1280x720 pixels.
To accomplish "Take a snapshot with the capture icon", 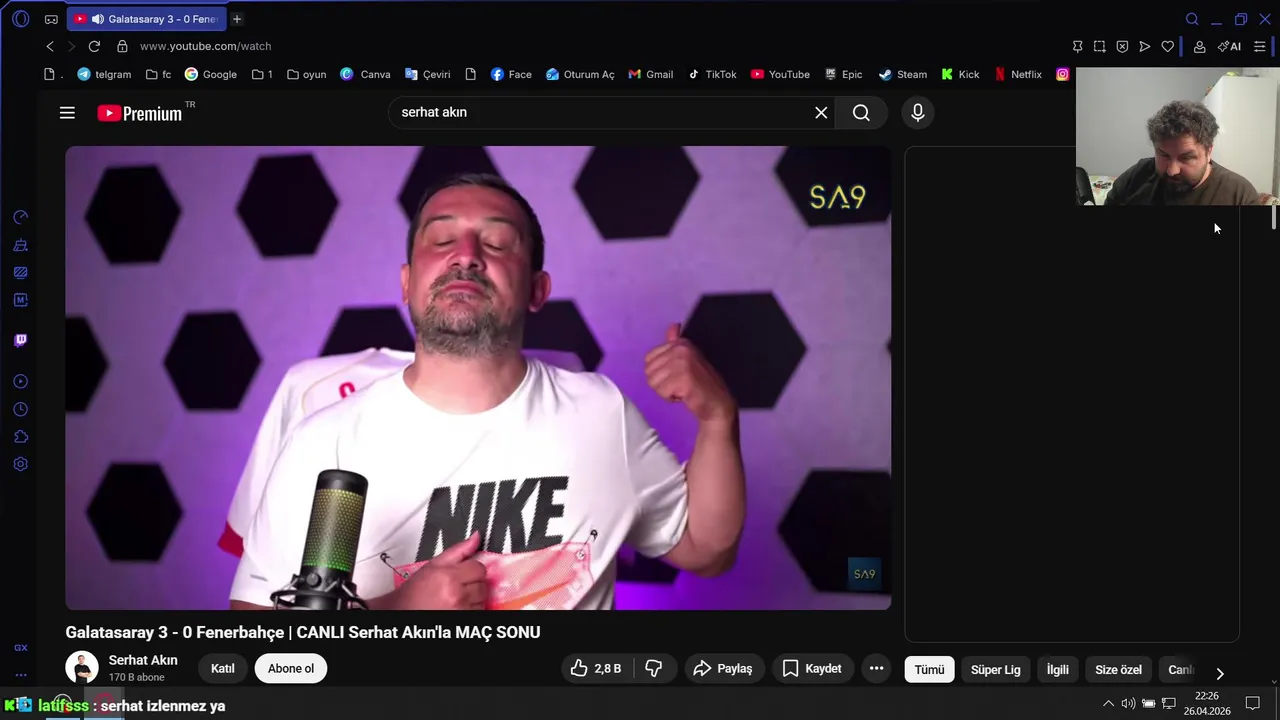I will pyautogui.click(x=1099, y=46).
